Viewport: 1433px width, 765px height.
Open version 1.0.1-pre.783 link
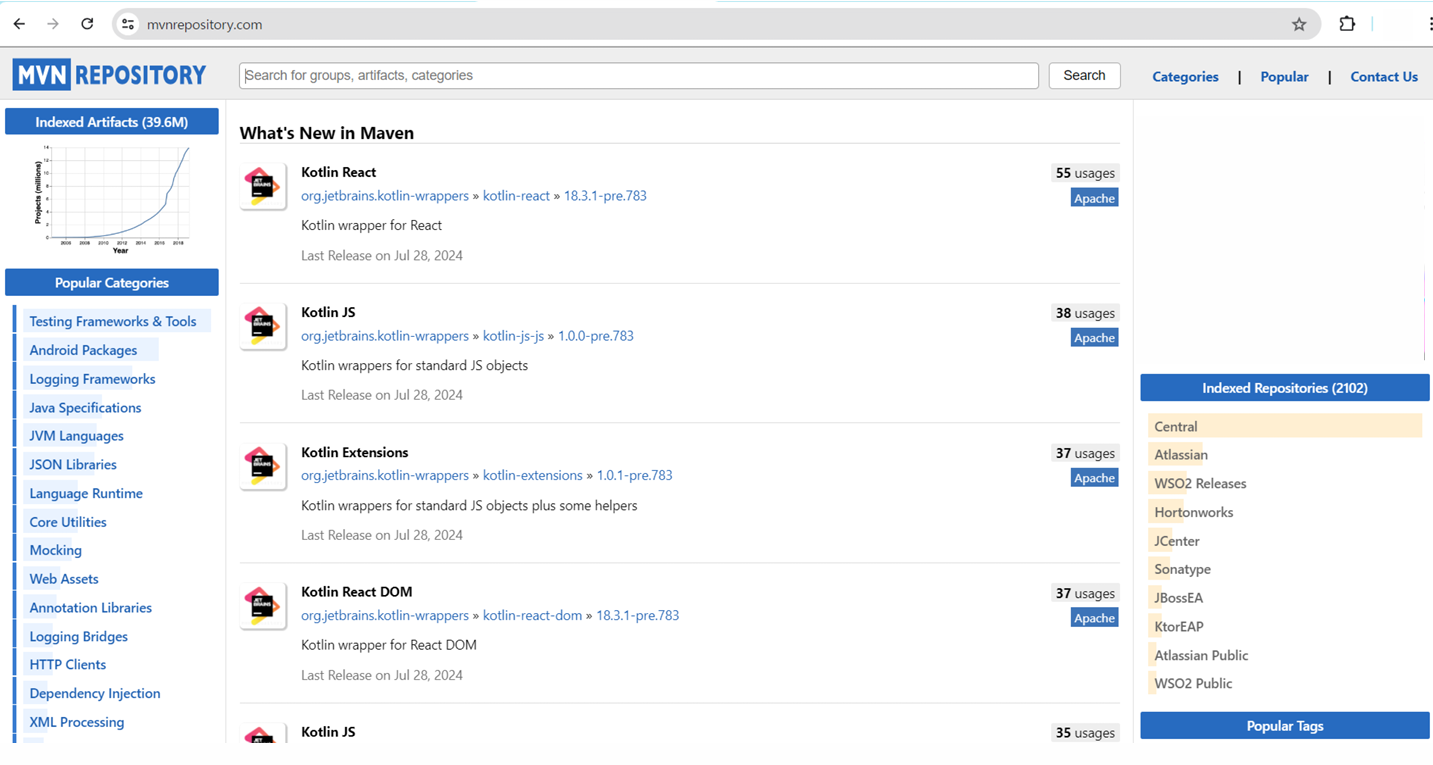tap(634, 475)
